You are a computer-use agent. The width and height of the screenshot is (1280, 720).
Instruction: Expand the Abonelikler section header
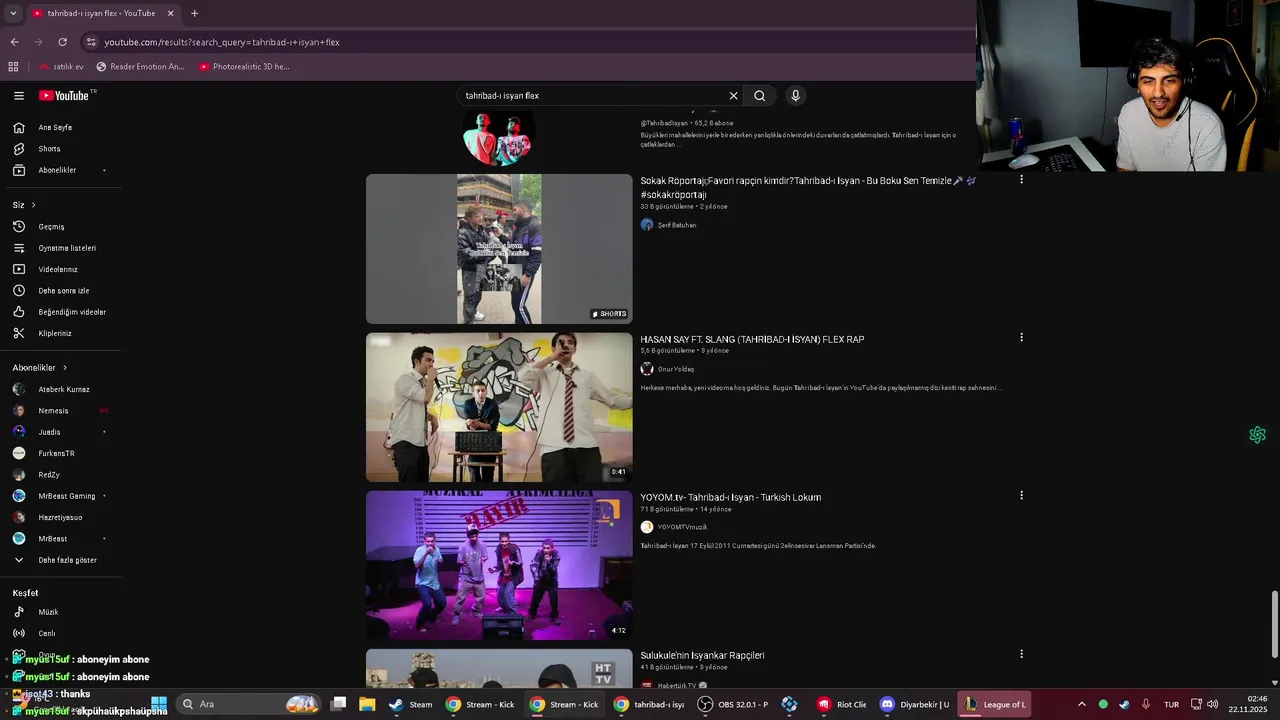coord(40,368)
